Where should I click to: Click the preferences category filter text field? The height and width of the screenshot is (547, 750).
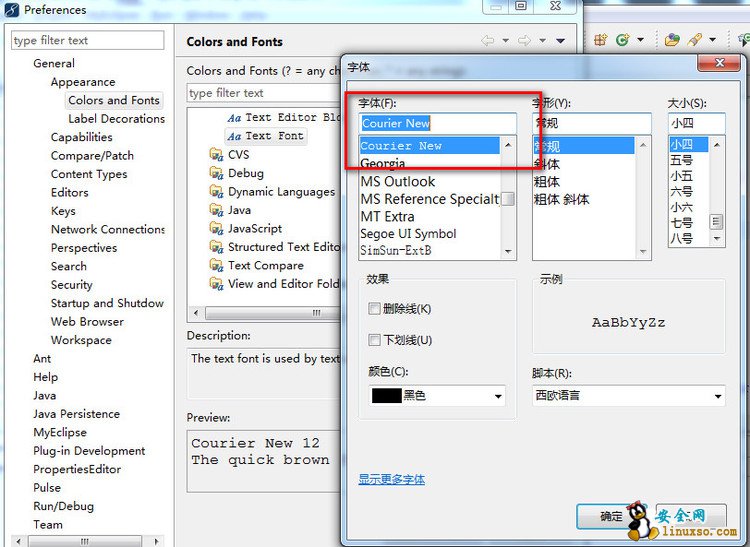pos(88,40)
